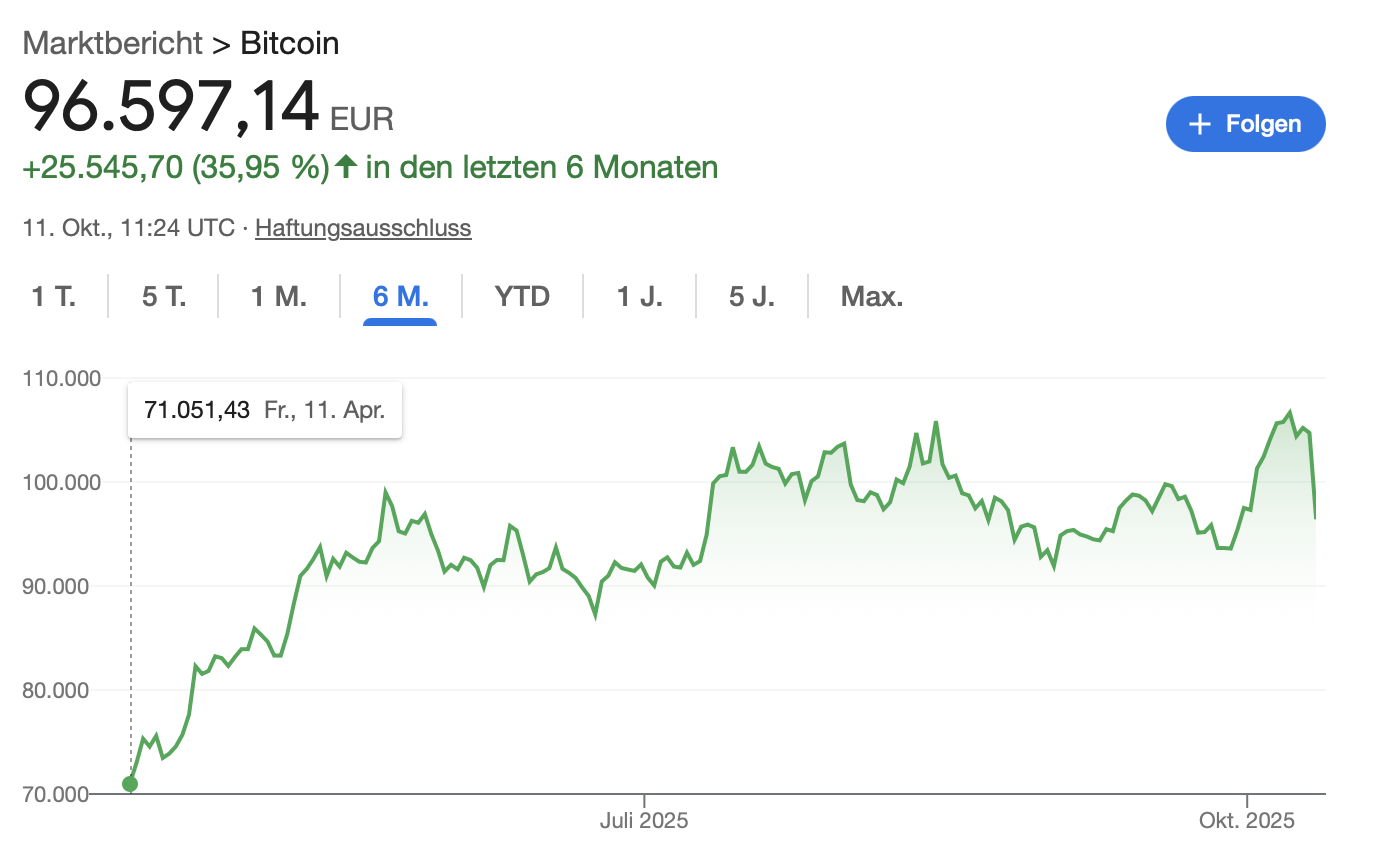
Task: Click the plus icon in Folgen button
Action: (x=1199, y=124)
